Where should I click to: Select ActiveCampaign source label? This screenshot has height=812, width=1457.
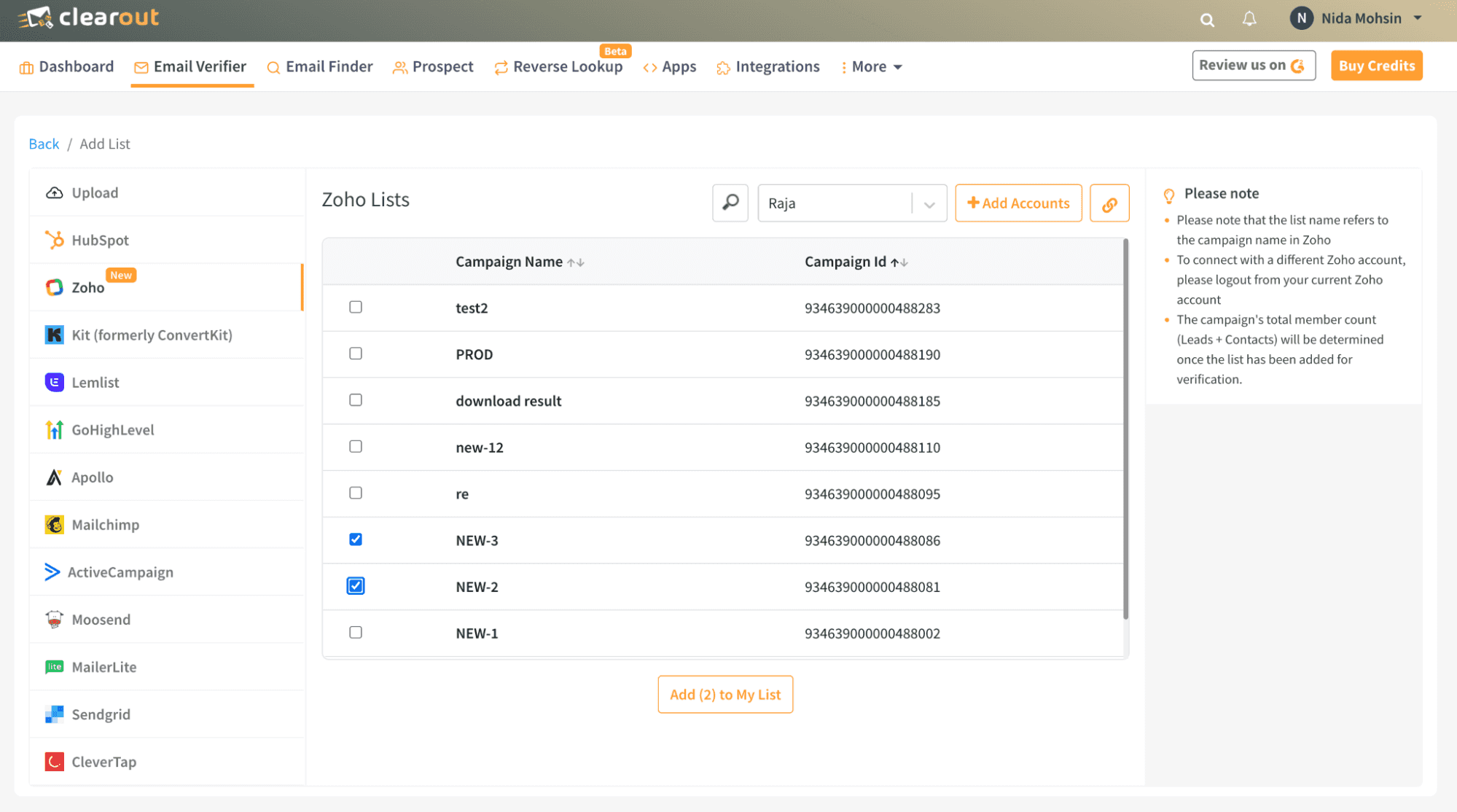[120, 571]
